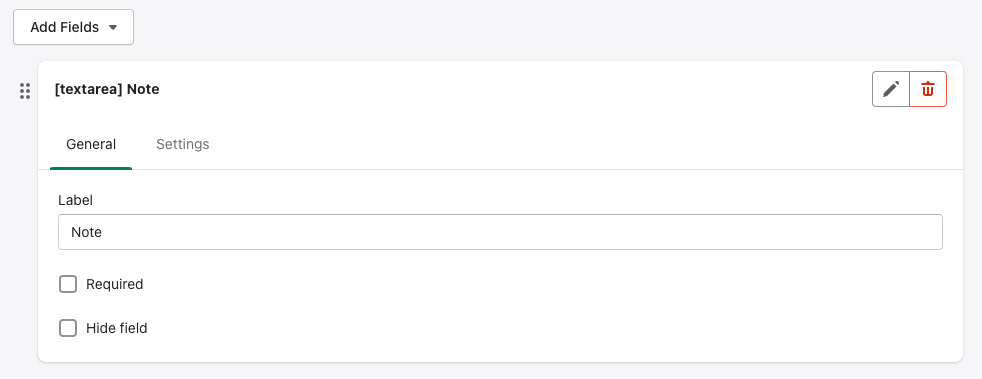Enable the Required checkbox
The width and height of the screenshot is (982, 379).
(x=68, y=284)
